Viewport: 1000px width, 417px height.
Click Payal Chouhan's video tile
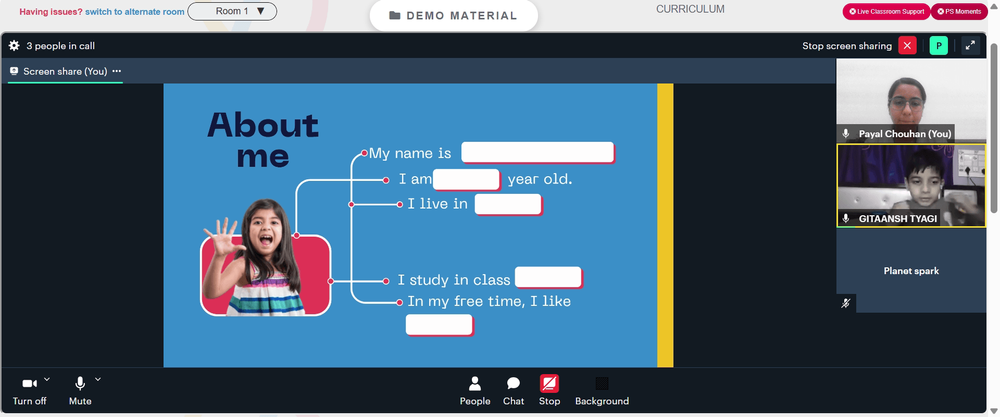click(911, 101)
